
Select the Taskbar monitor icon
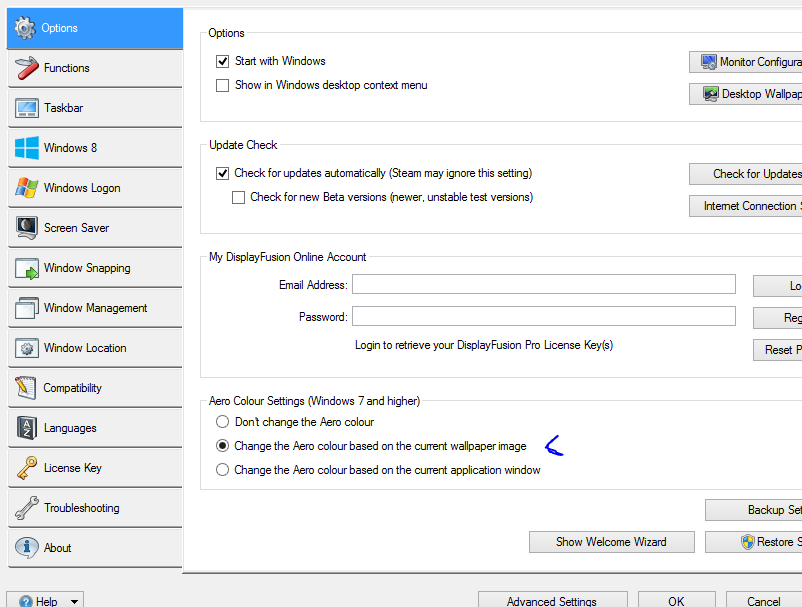26,108
